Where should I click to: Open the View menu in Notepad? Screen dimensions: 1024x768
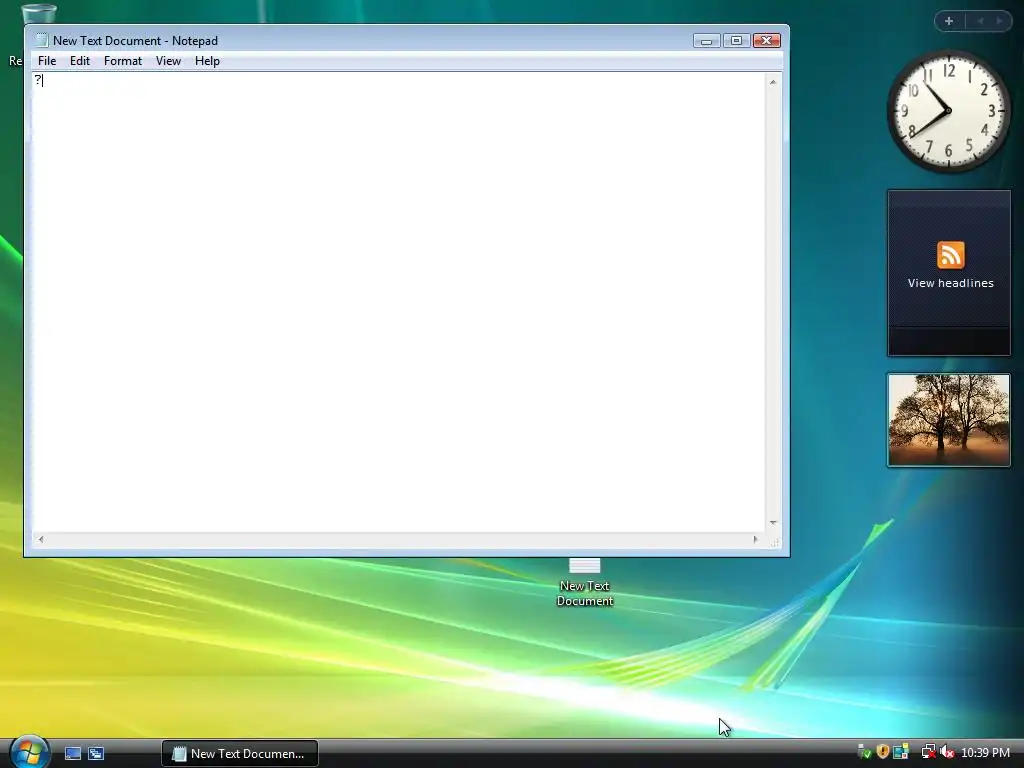tap(168, 61)
